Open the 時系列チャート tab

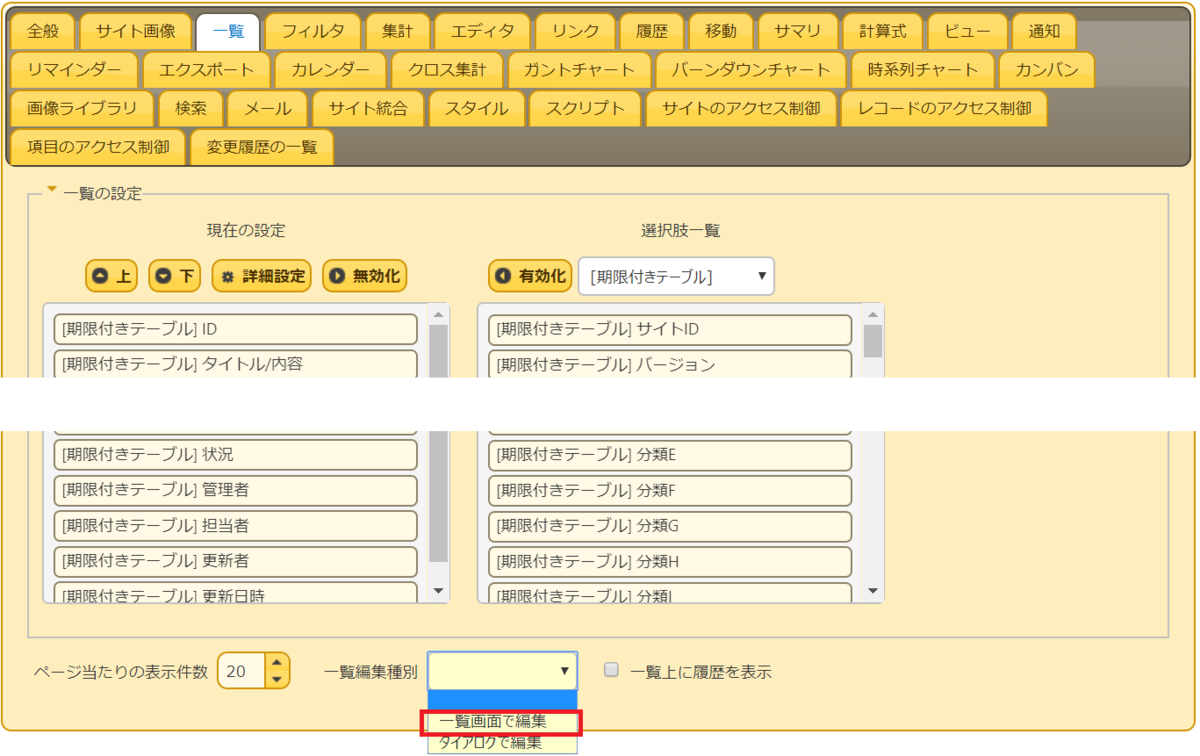click(x=923, y=70)
